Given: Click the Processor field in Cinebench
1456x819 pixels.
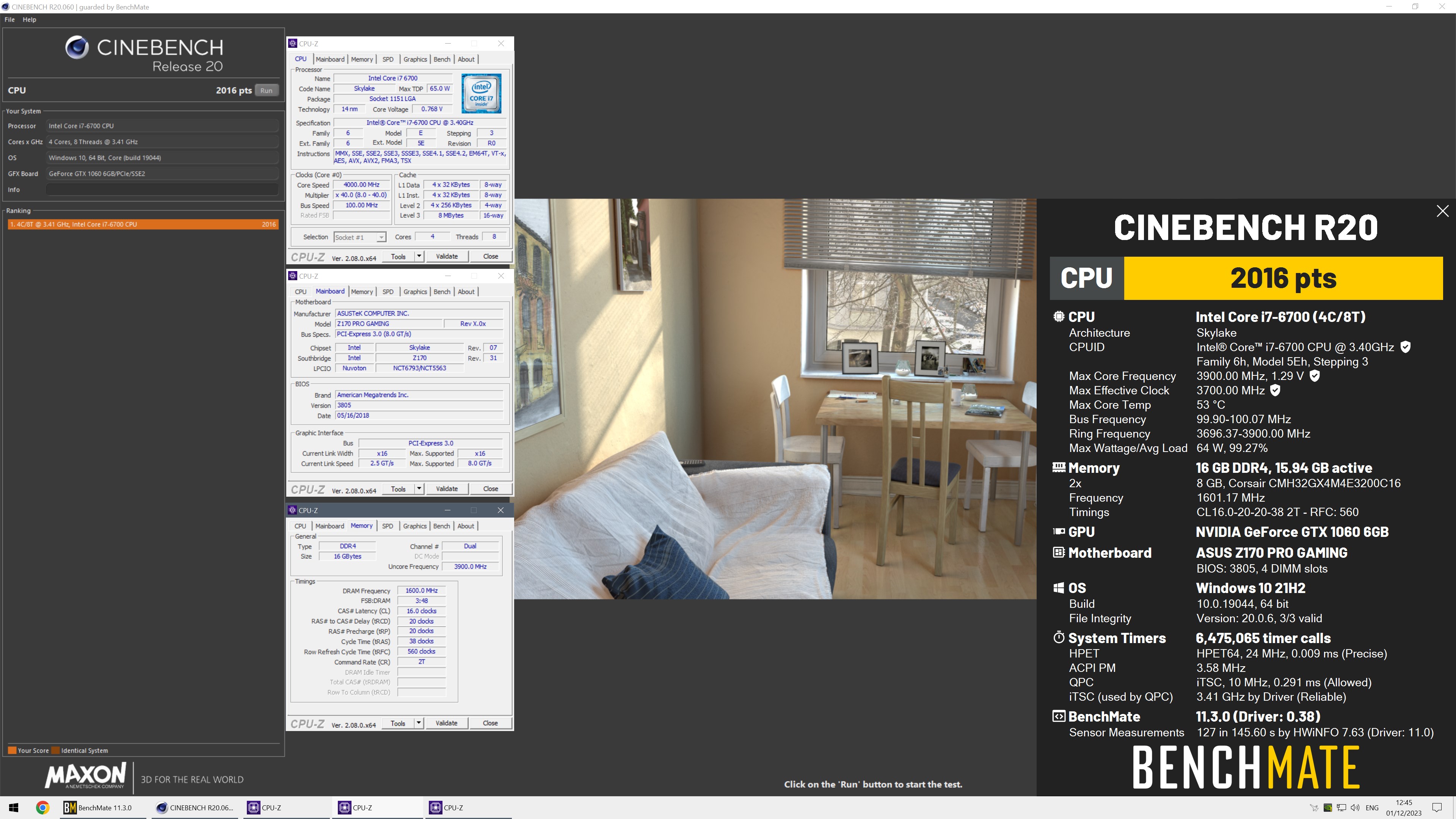Looking at the screenshot, I should coord(162,126).
